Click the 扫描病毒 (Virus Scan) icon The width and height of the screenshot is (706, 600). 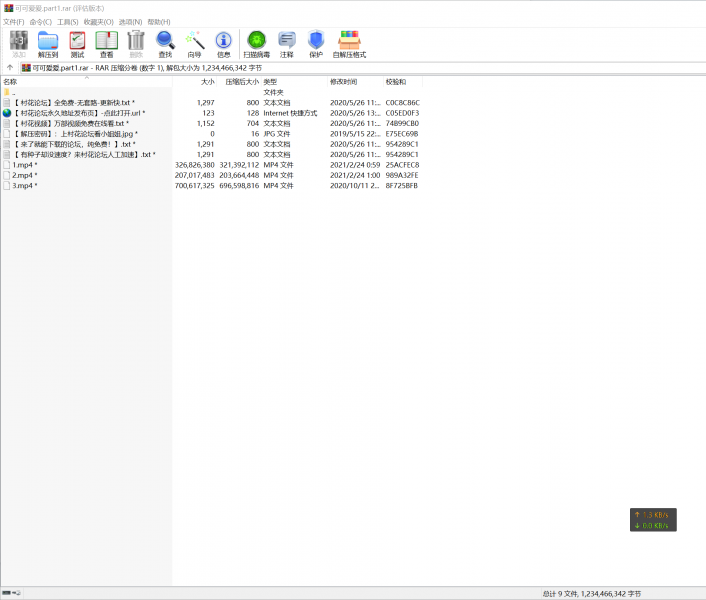256,44
